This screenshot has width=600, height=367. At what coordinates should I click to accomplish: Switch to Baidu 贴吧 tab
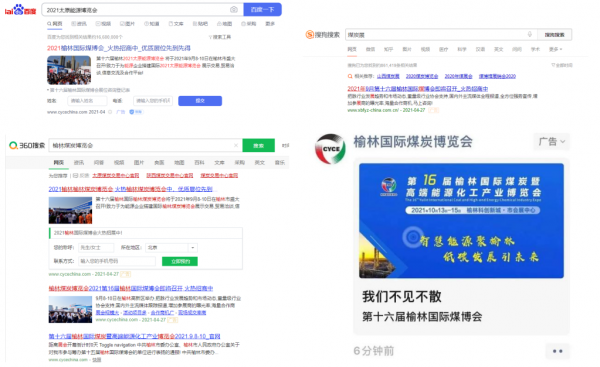[200, 24]
